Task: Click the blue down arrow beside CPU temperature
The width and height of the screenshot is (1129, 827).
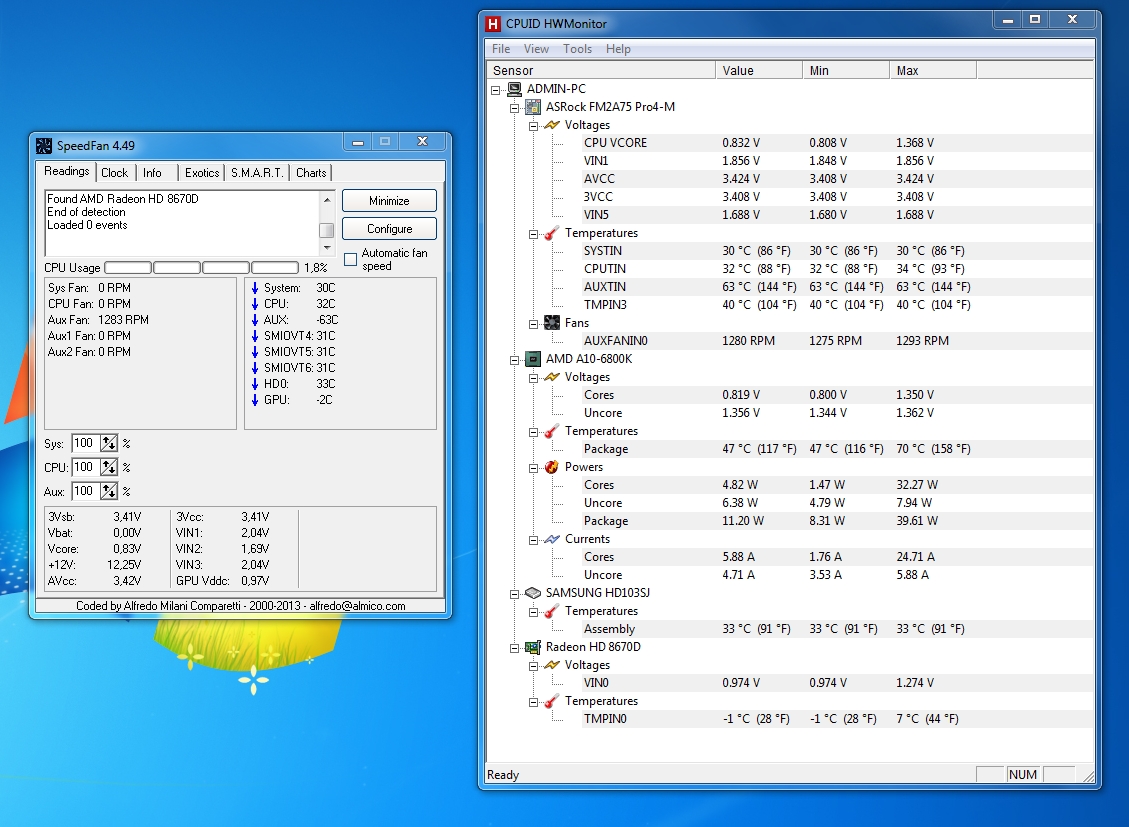Action: pyautogui.click(x=255, y=304)
